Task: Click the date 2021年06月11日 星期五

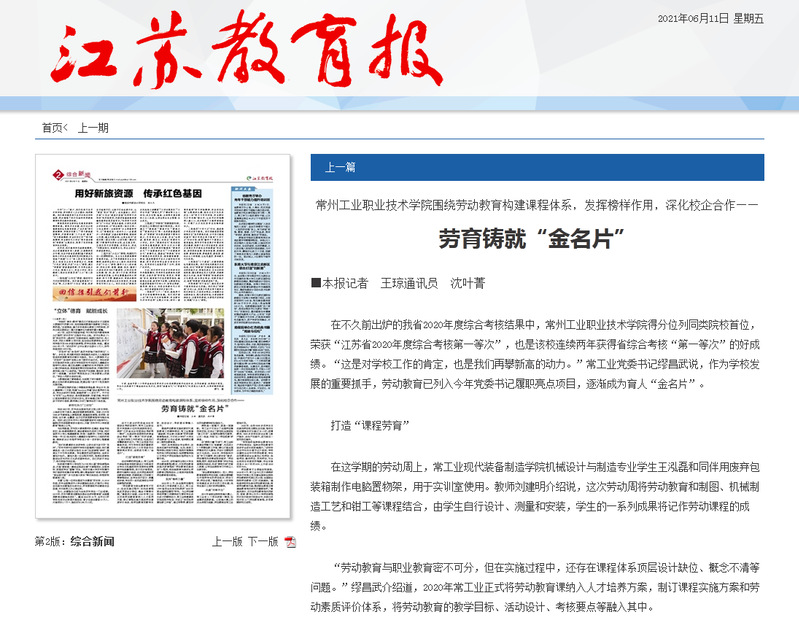Action: pyautogui.click(x=709, y=19)
